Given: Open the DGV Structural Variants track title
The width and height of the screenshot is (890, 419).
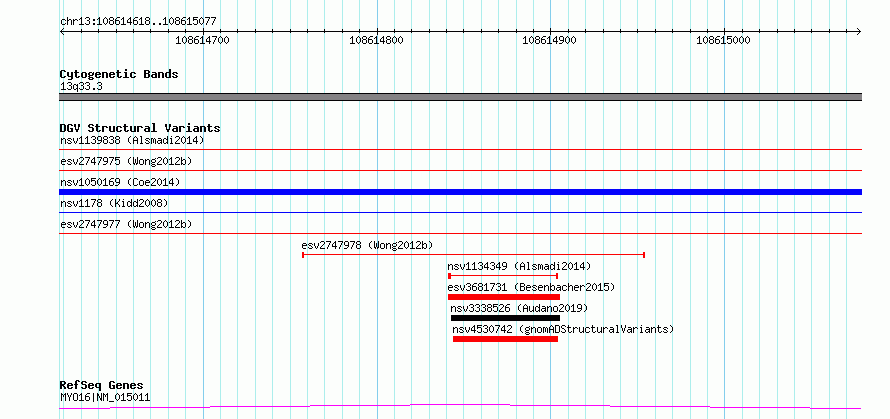Looking at the screenshot, I should tap(140, 128).
